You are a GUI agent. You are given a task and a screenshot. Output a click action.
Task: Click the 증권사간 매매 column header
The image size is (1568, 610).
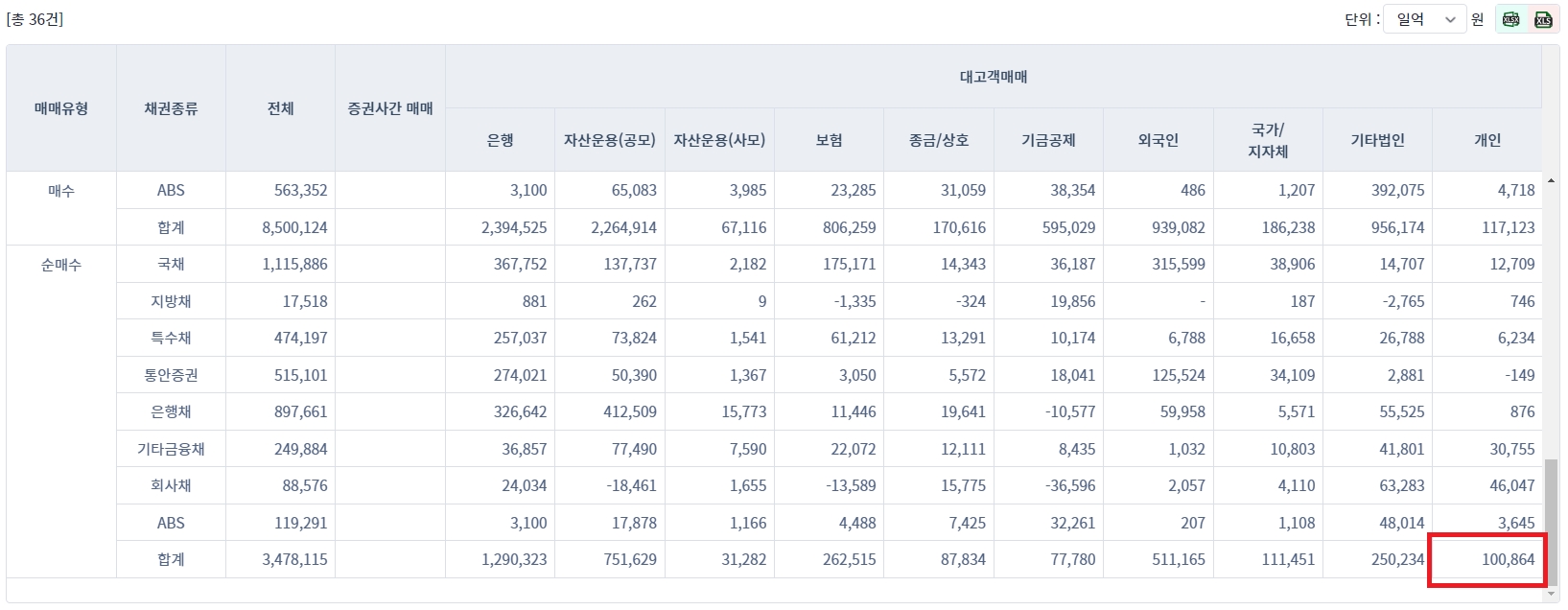tap(390, 108)
